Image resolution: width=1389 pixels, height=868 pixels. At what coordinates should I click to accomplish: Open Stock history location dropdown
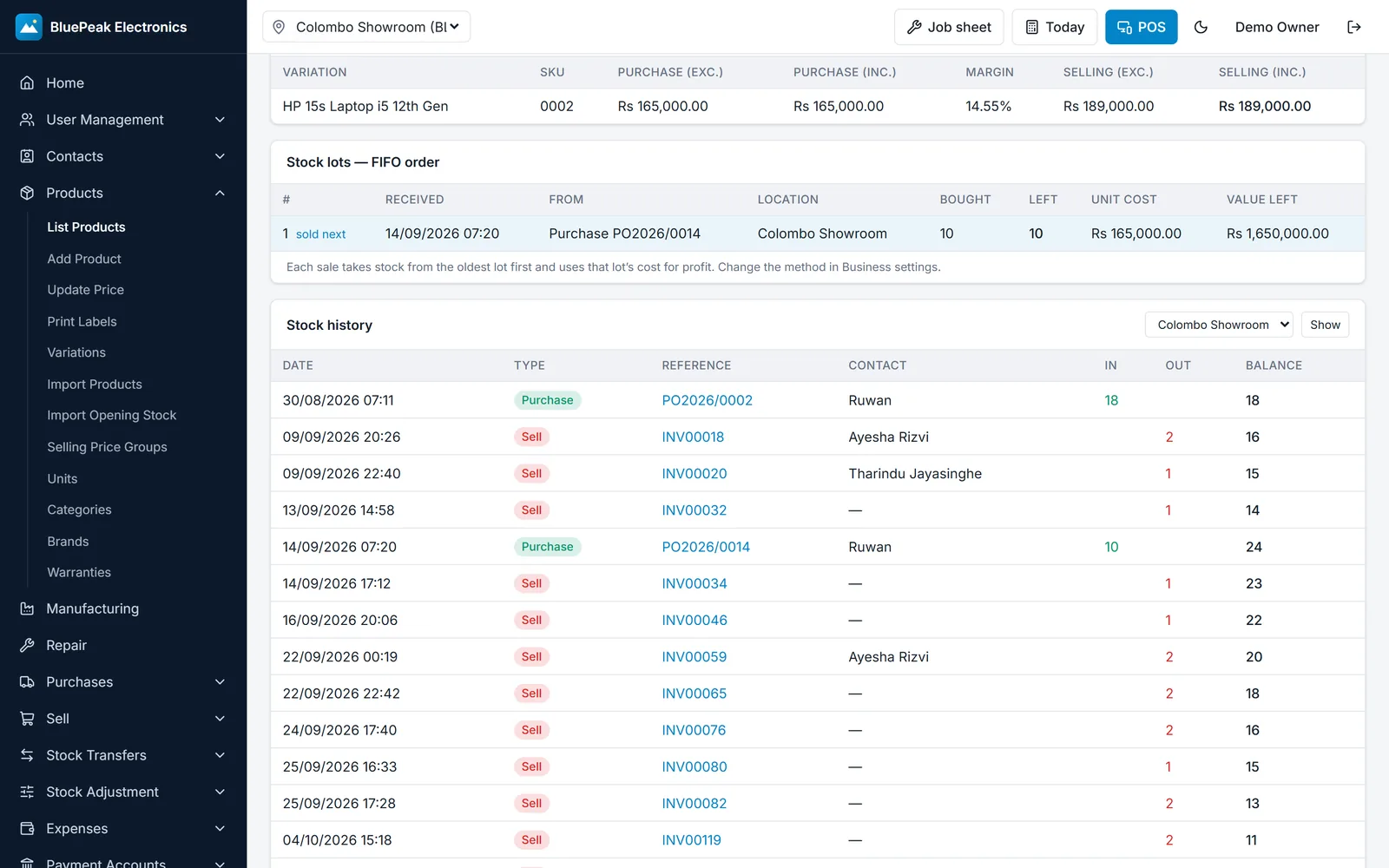tap(1219, 325)
